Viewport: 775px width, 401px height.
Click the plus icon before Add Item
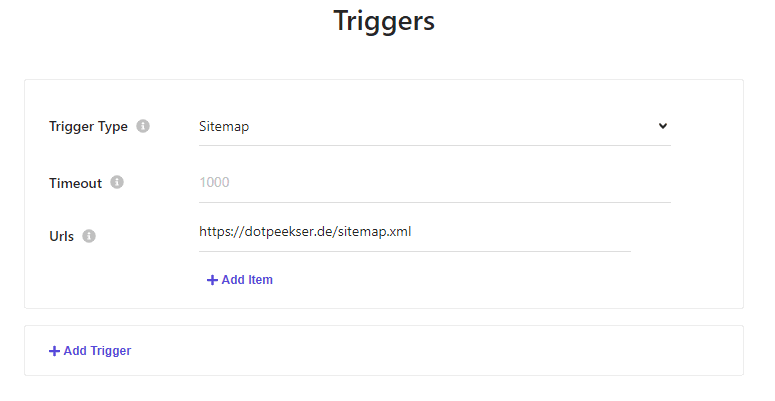point(212,280)
